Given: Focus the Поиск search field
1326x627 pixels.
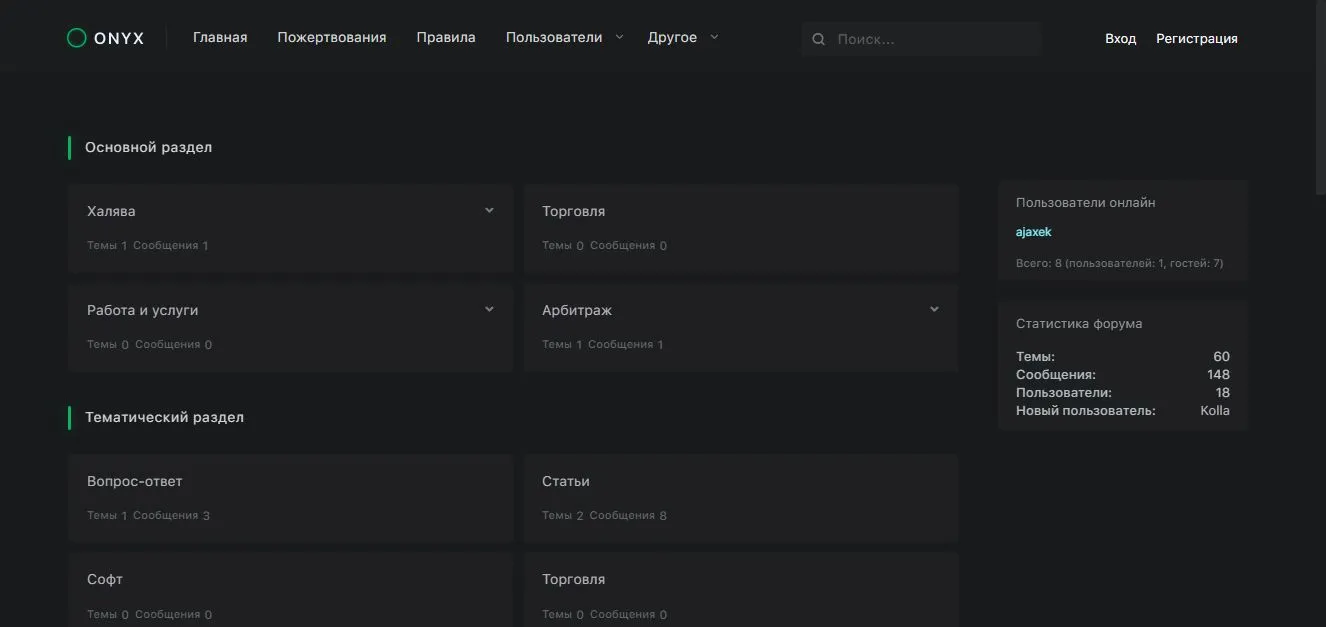Looking at the screenshot, I should tap(930, 39).
